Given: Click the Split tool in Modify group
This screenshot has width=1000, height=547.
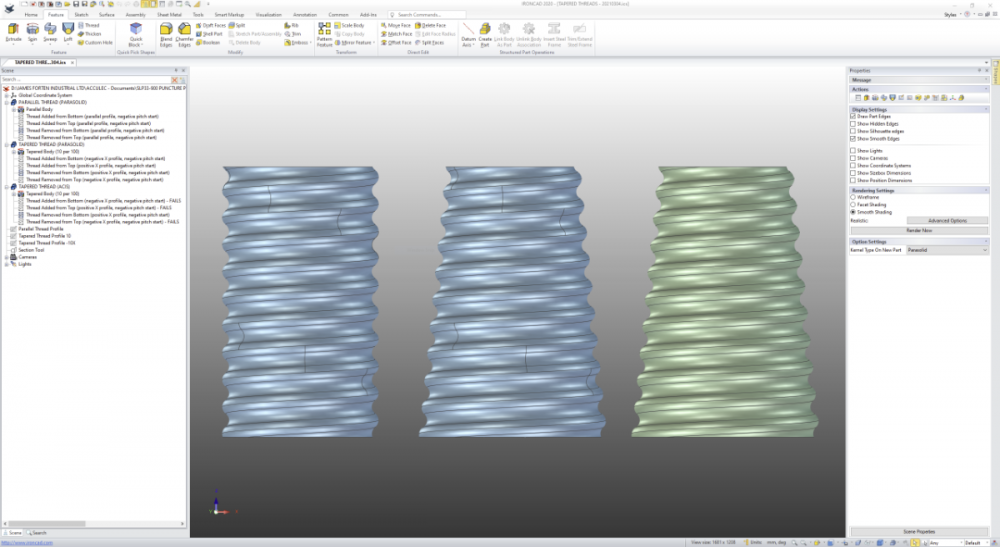Looking at the screenshot, I should point(237,26).
